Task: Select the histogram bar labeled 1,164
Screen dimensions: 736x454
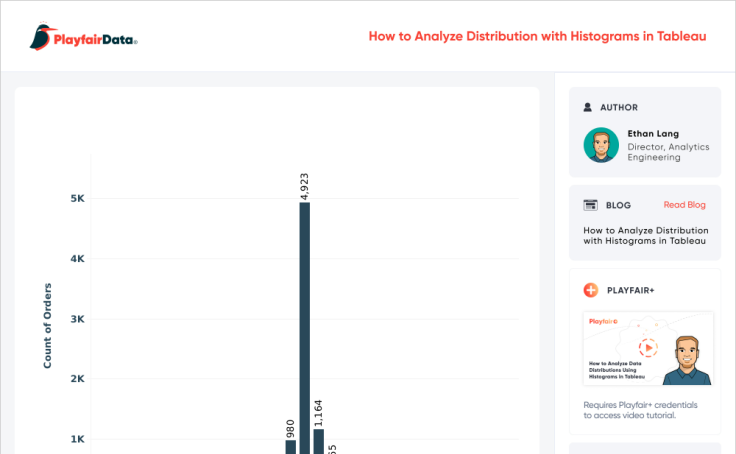Action: tap(318, 441)
